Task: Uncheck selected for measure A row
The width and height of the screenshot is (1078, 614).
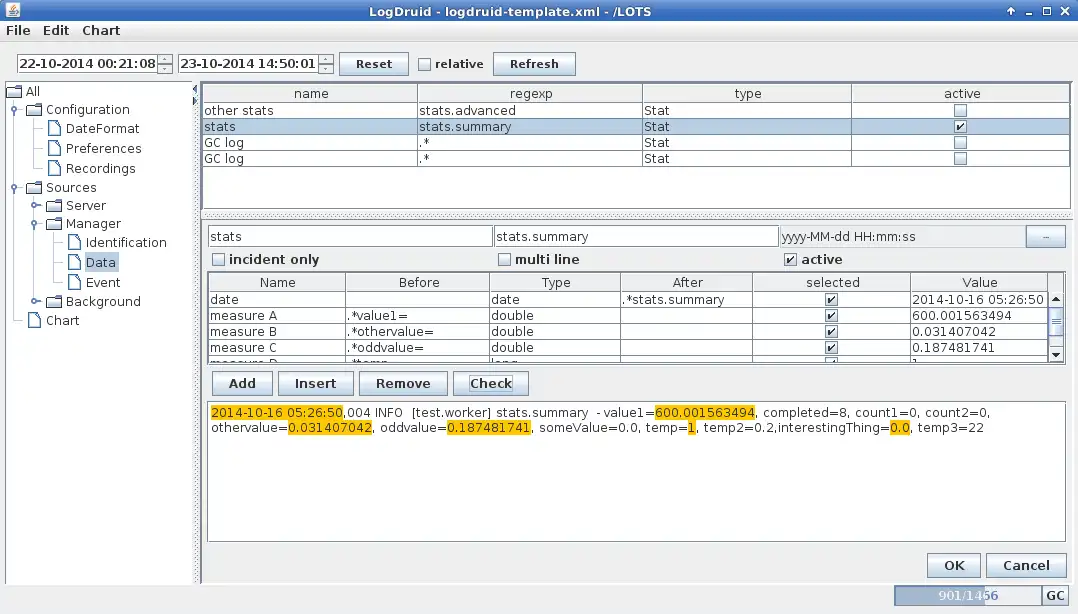Action: click(x=831, y=316)
